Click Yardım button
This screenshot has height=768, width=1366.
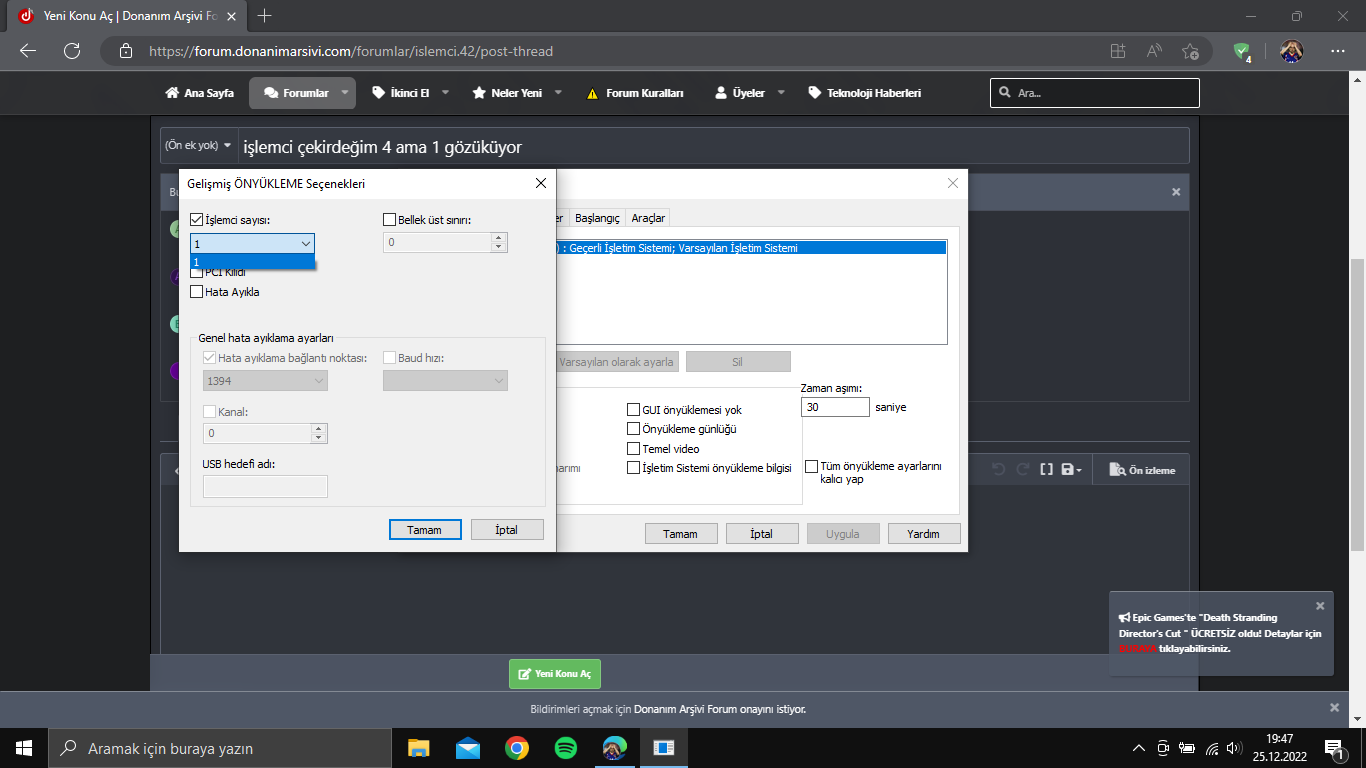tap(923, 534)
